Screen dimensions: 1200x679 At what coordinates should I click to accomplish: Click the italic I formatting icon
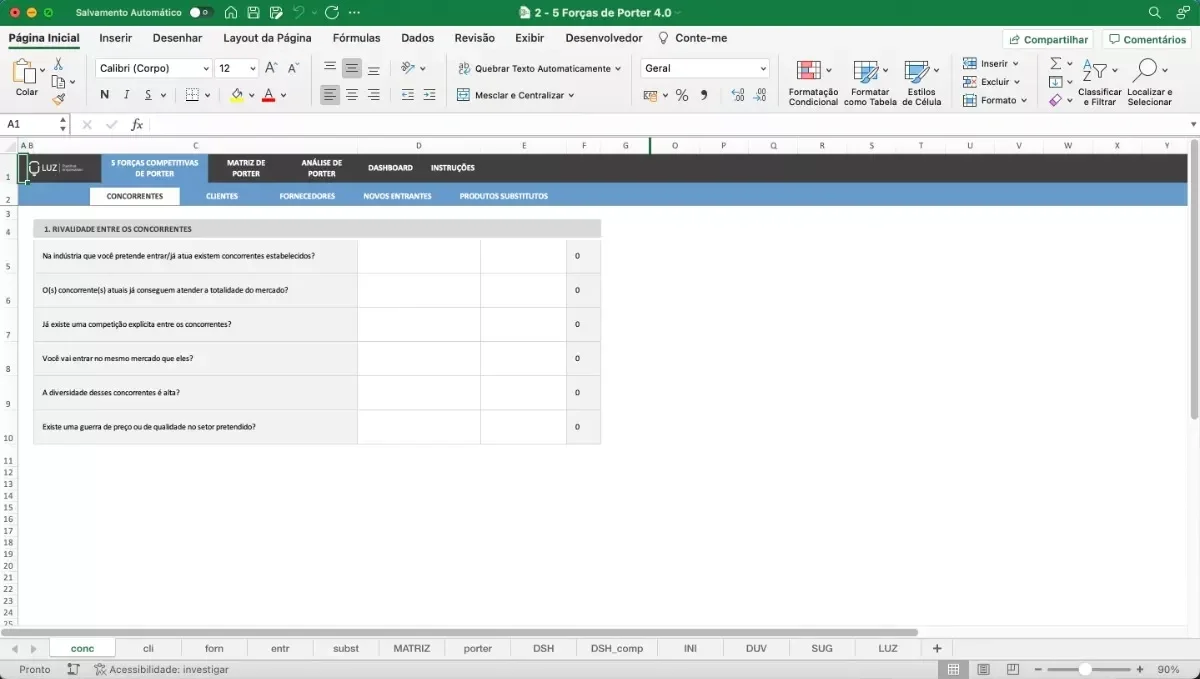126,95
